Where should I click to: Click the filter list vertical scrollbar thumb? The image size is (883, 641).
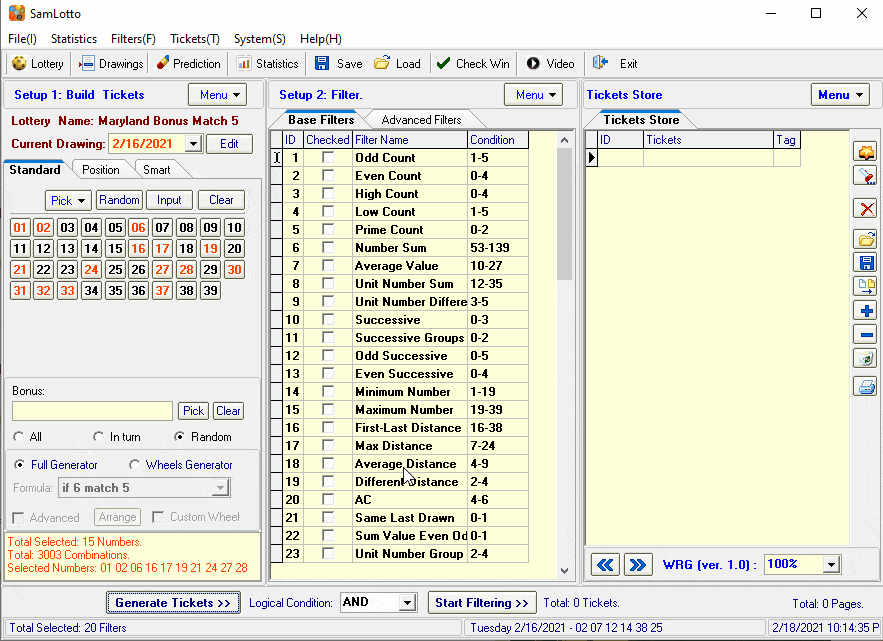pos(564,214)
